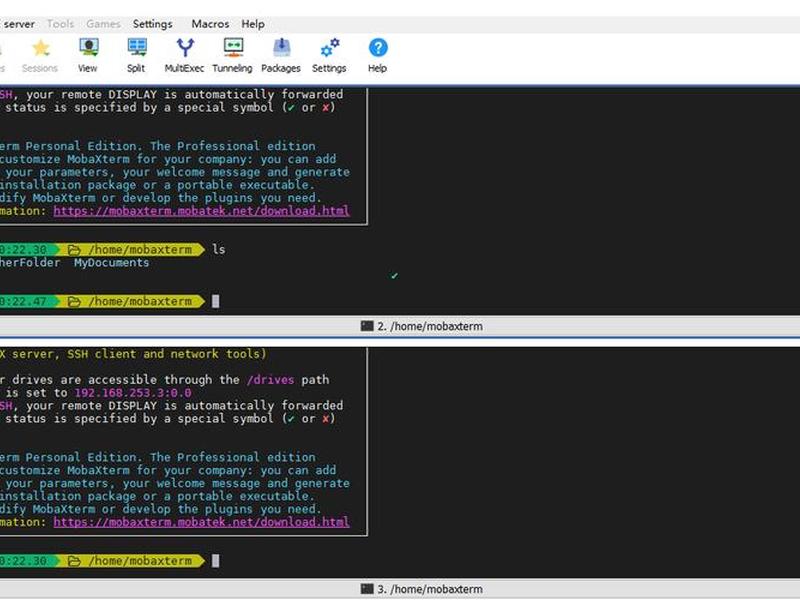Screen dimensions: 800x600
Task: Open the Settings menu in menu bar
Action: coord(153,24)
